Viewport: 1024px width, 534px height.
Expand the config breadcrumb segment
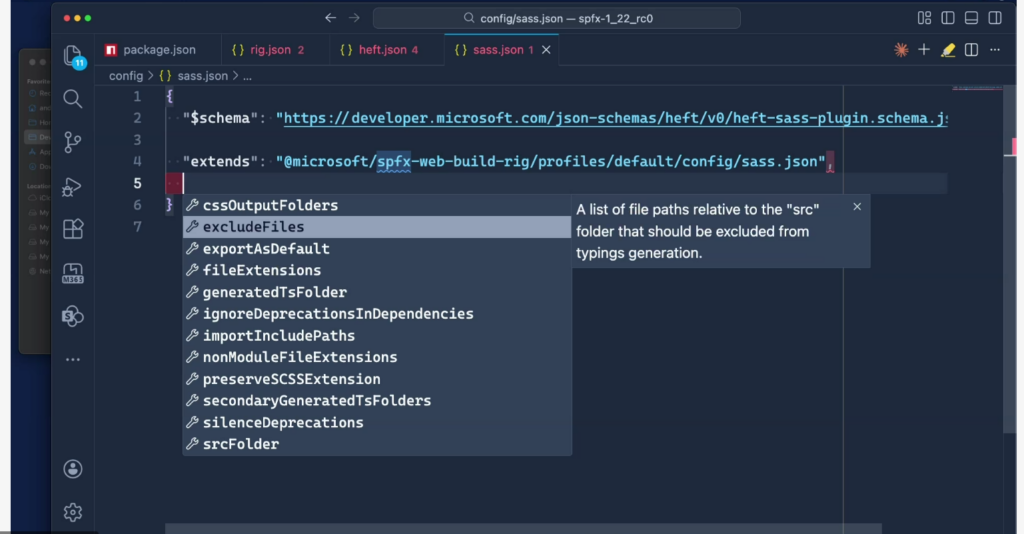coord(126,75)
